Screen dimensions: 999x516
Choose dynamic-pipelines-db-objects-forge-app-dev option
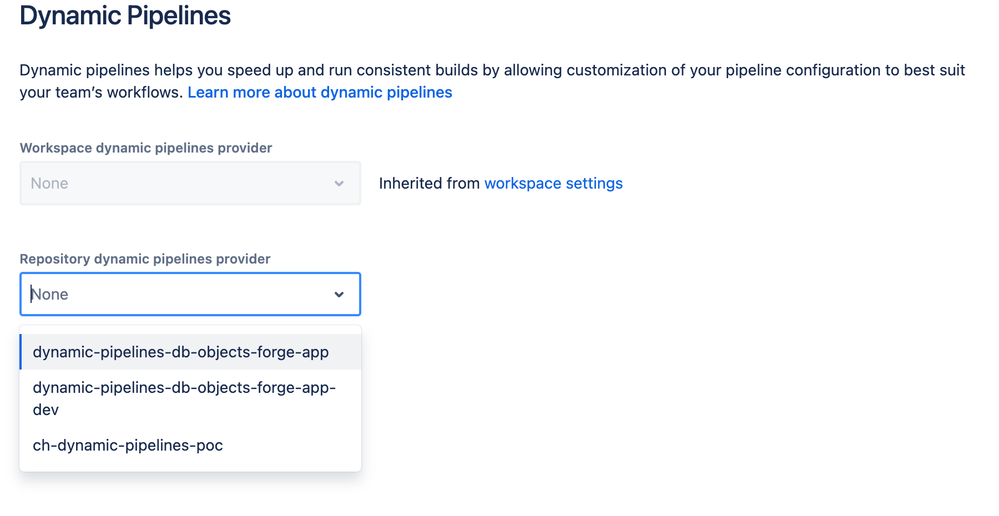click(x=190, y=399)
